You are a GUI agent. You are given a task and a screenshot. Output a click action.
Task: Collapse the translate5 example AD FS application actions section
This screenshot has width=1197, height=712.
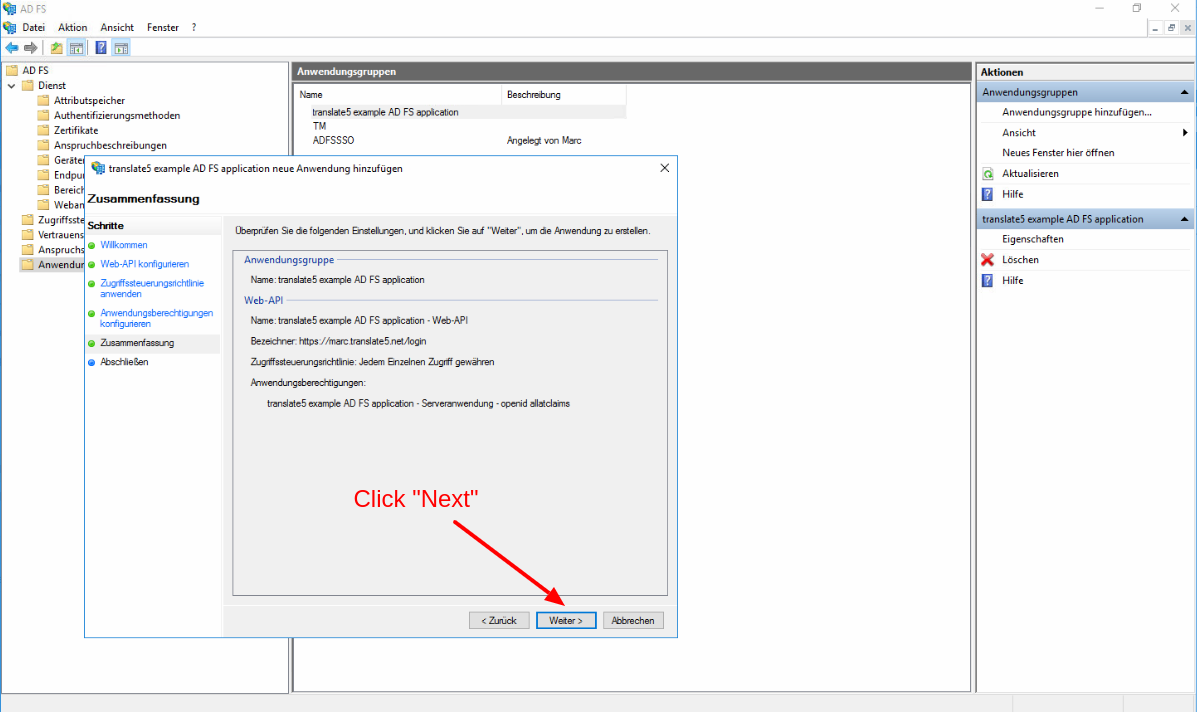(1184, 219)
